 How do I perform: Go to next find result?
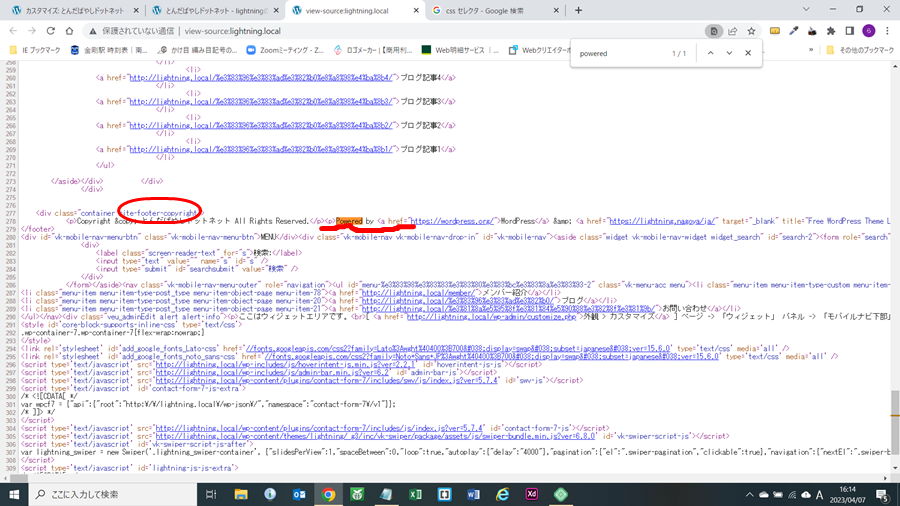(729, 53)
